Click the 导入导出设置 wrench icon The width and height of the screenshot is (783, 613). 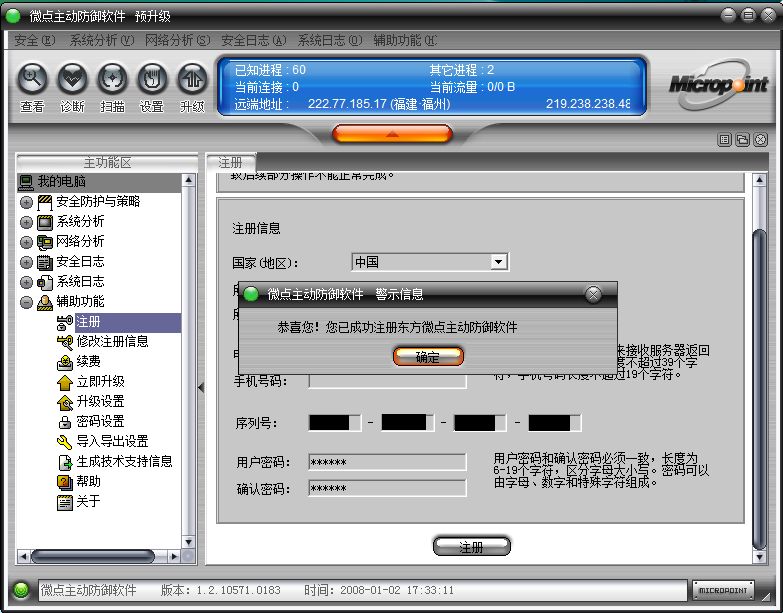(x=65, y=442)
